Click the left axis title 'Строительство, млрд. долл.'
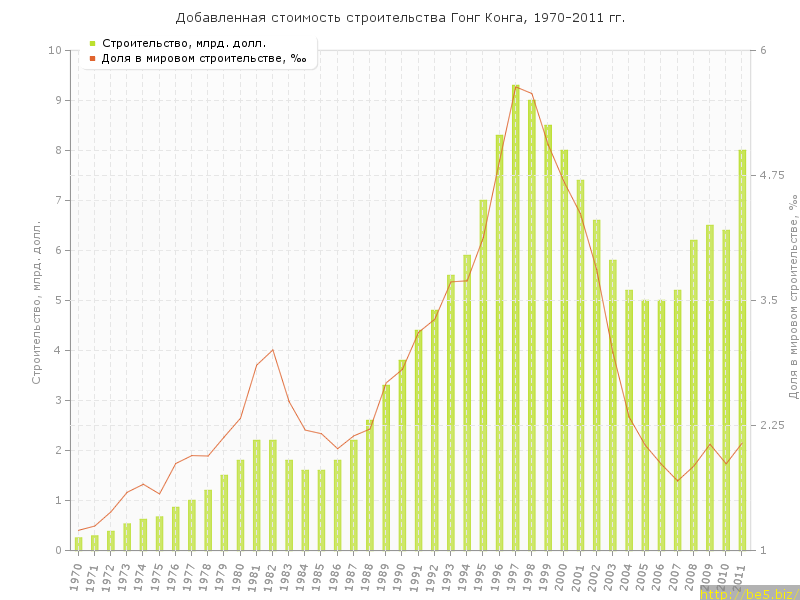The width and height of the screenshot is (800, 600). click(36, 300)
